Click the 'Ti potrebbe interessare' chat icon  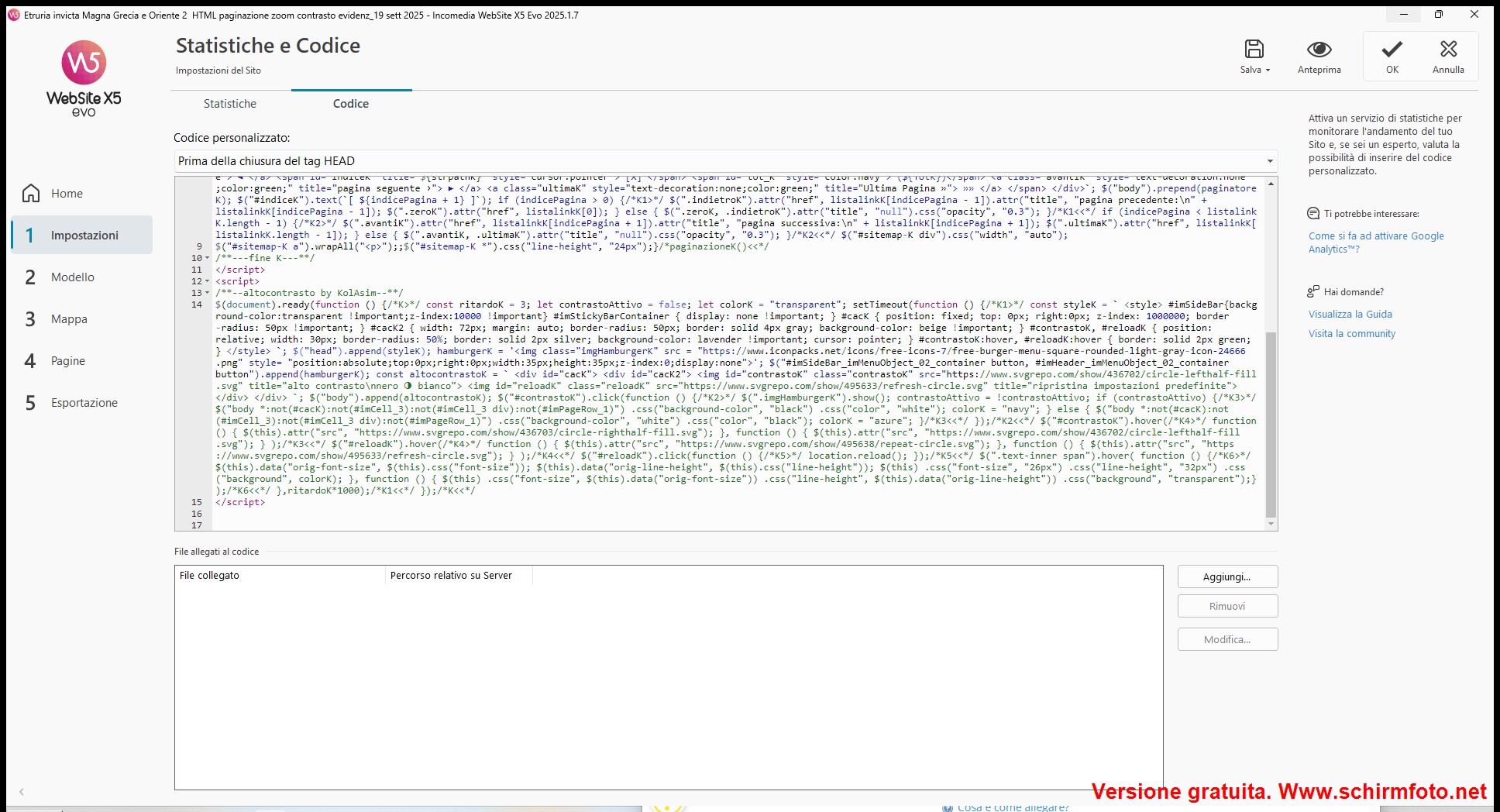pos(1312,214)
